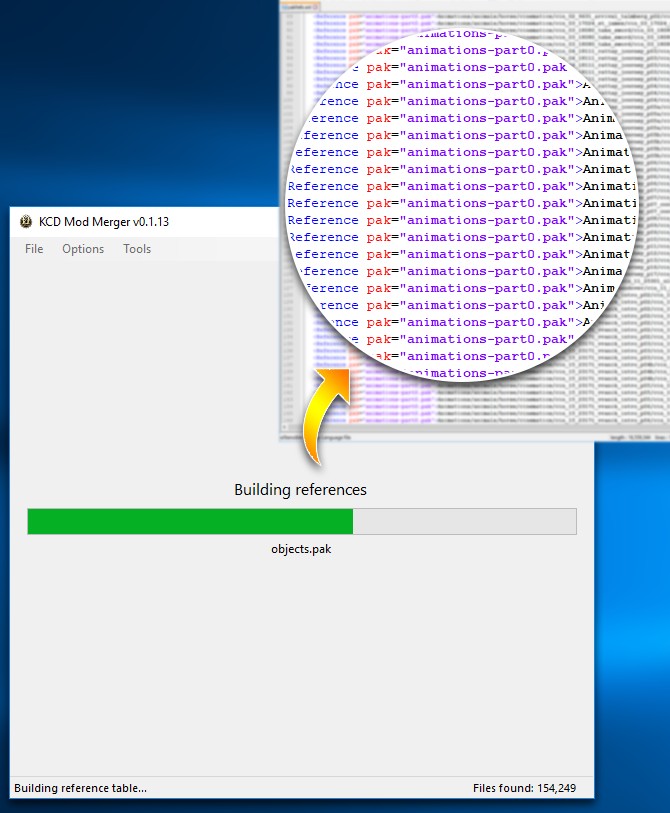Click the green filled part of progress bar
Image resolution: width=670 pixels, height=813 pixels.
tap(190, 521)
